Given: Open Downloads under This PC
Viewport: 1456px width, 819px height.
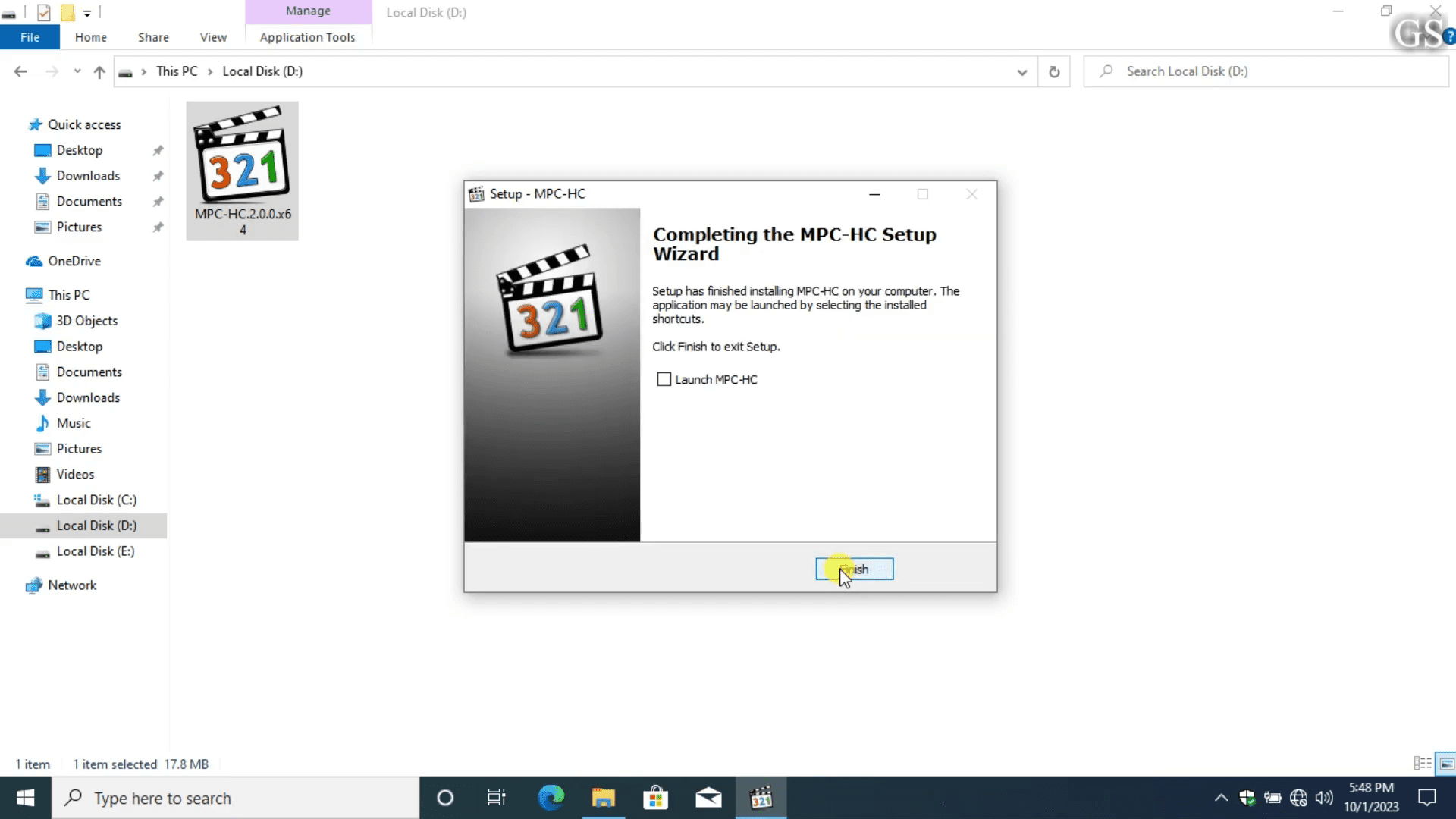Looking at the screenshot, I should [x=88, y=398].
